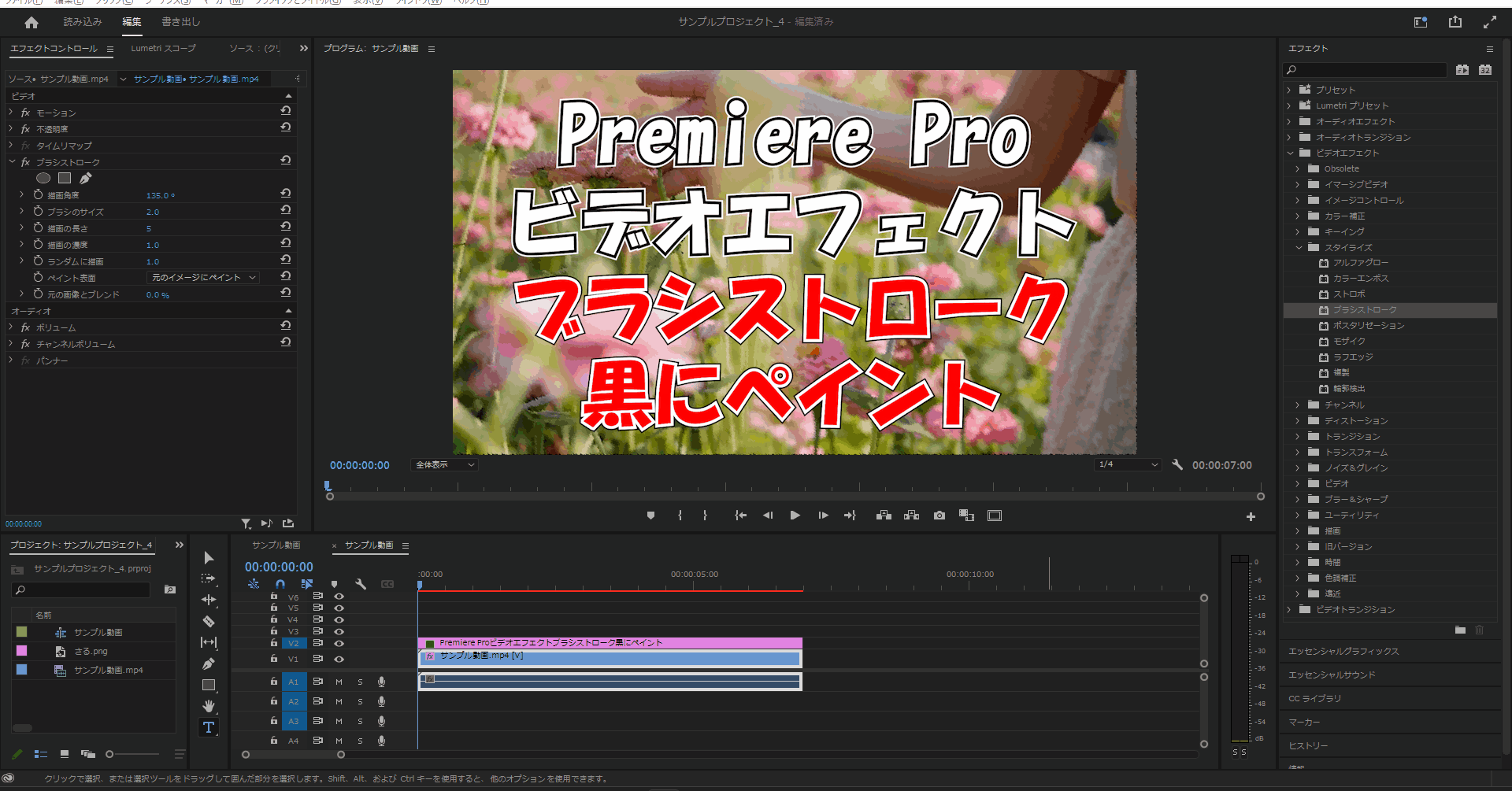Open the エッセンシャルサウンド panel
The height and width of the screenshot is (791, 1512).
pyautogui.click(x=1332, y=675)
